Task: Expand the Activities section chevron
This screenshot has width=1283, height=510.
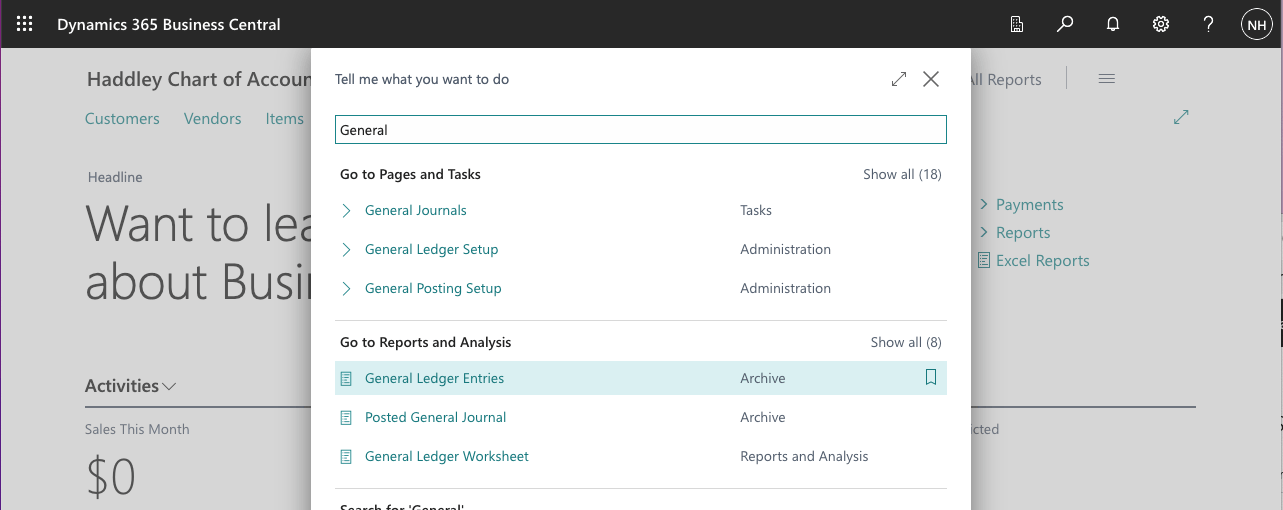Action: (x=169, y=386)
